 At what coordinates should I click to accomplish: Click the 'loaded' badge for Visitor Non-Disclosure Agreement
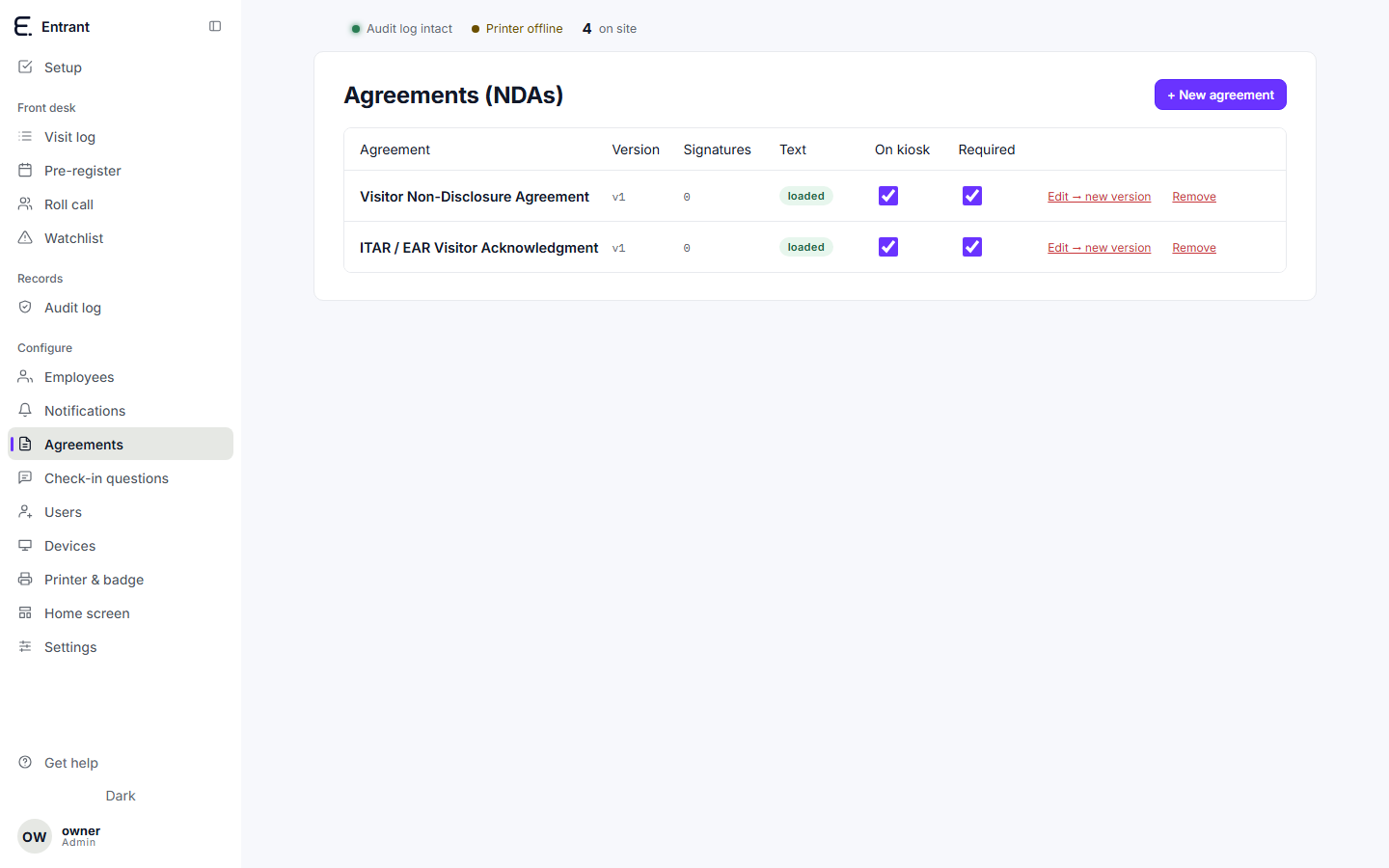(x=806, y=196)
